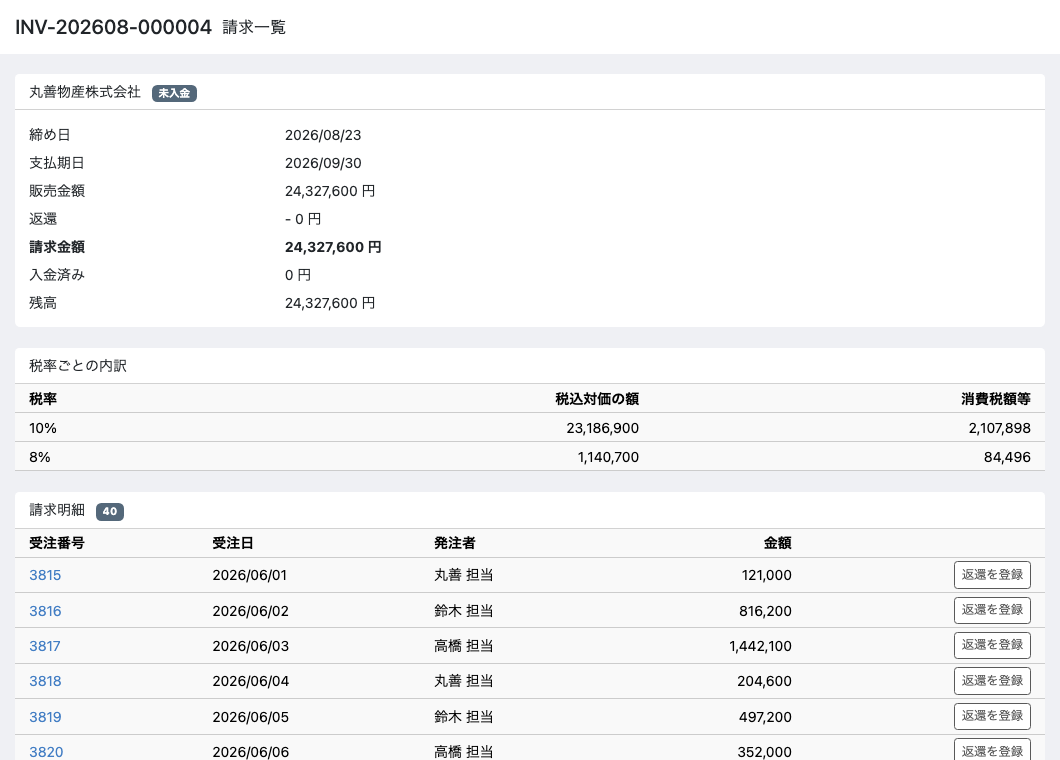Open order number 3815
Viewport: 1060px width, 760px height.
click(x=45, y=575)
